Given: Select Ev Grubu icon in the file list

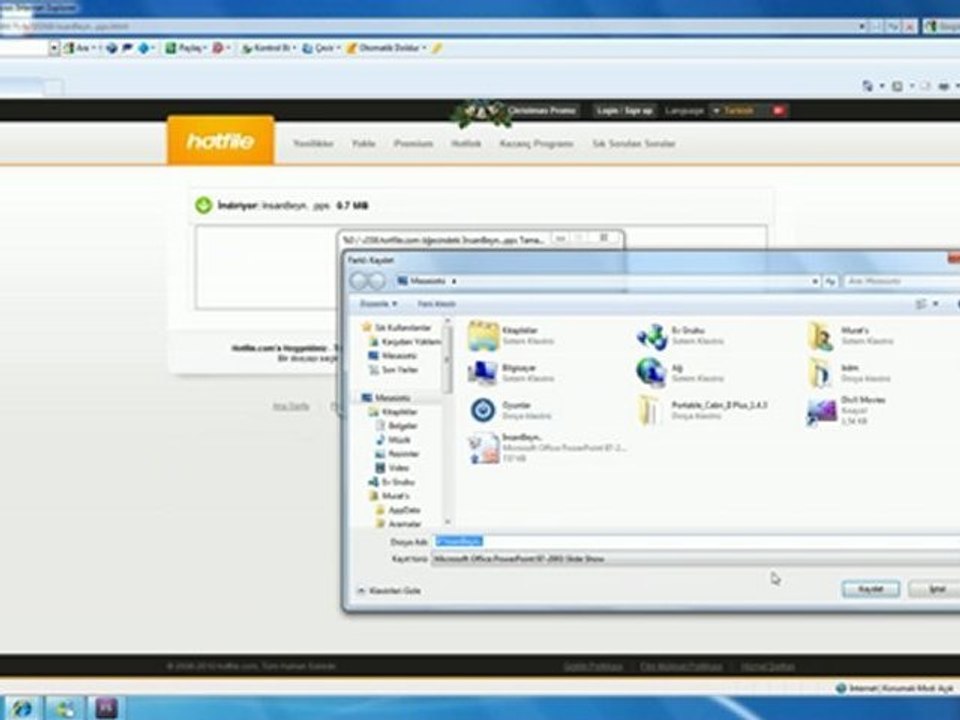Looking at the screenshot, I should coord(651,336).
